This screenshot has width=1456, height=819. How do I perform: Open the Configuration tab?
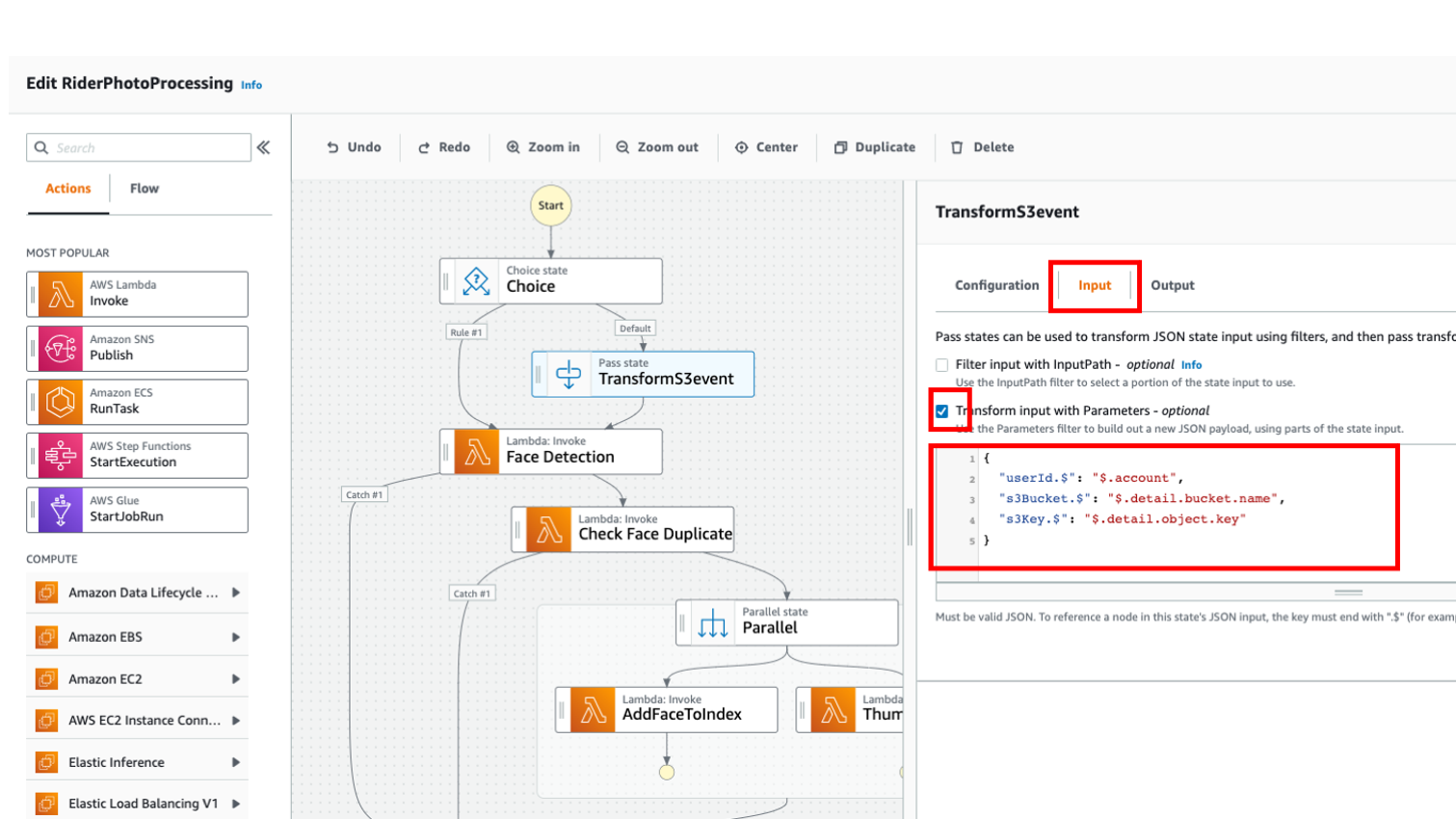coord(996,285)
